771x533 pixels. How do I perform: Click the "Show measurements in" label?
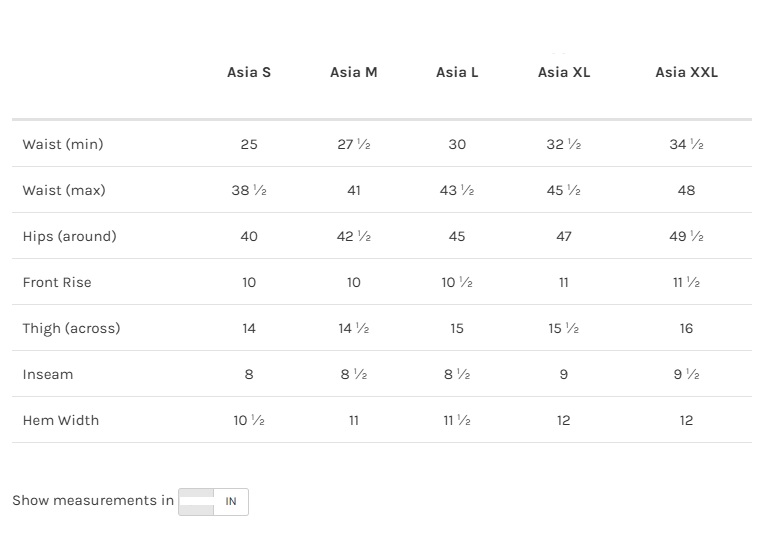[93, 500]
